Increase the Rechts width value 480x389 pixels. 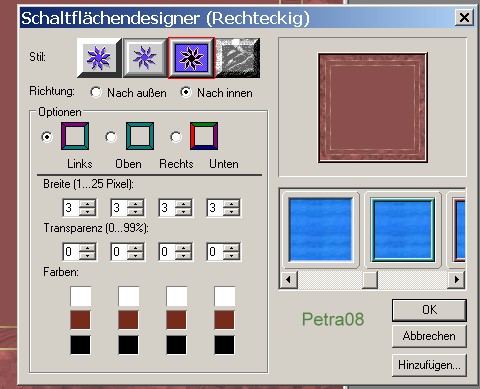click(184, 204)
